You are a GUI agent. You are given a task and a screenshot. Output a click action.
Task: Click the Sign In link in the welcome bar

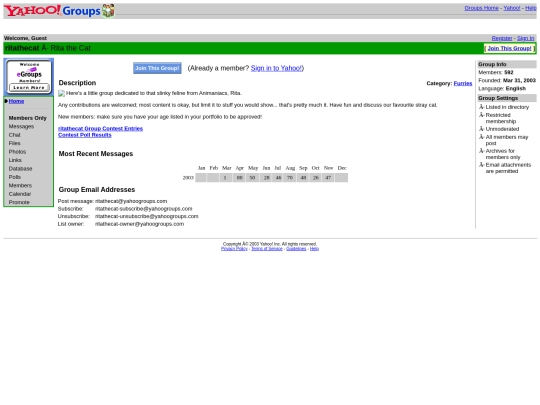[525, 38]
